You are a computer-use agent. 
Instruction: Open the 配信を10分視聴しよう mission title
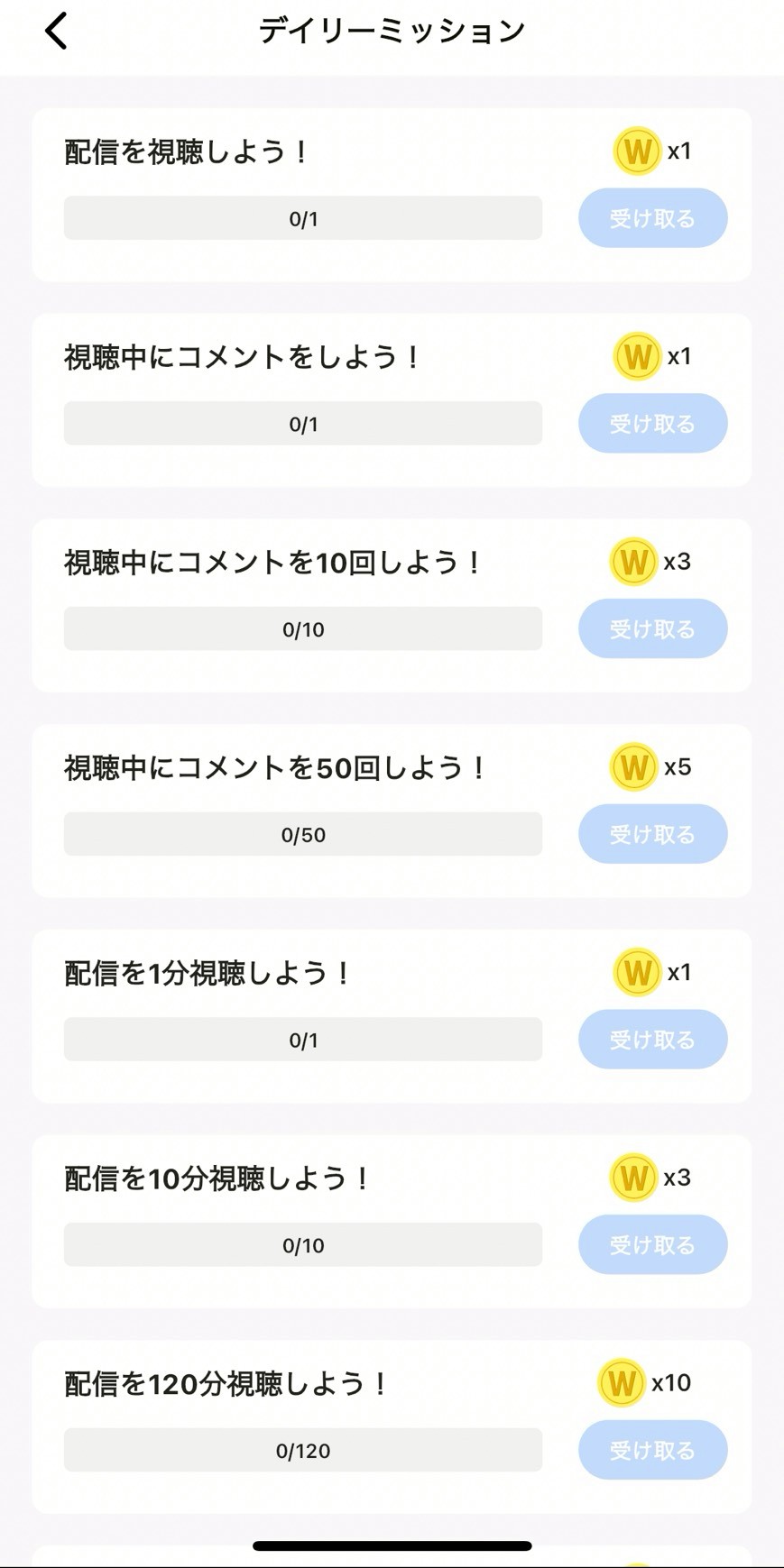[217, 1178]
